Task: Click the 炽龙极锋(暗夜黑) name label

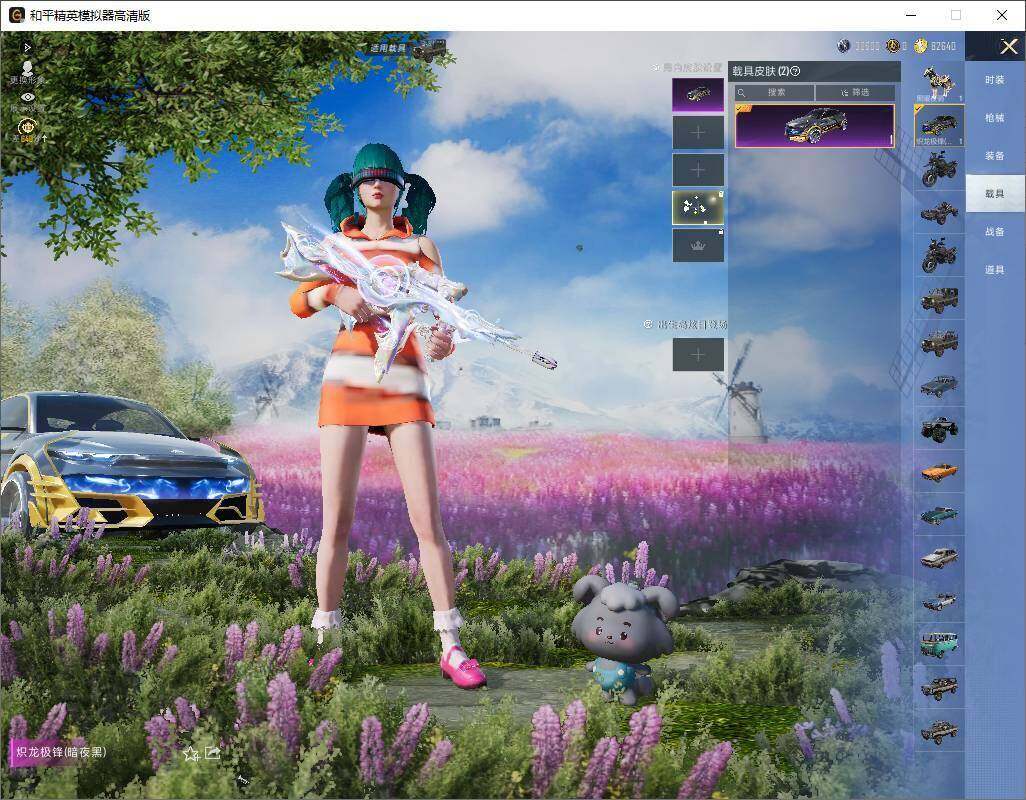Action: [61, 752]
